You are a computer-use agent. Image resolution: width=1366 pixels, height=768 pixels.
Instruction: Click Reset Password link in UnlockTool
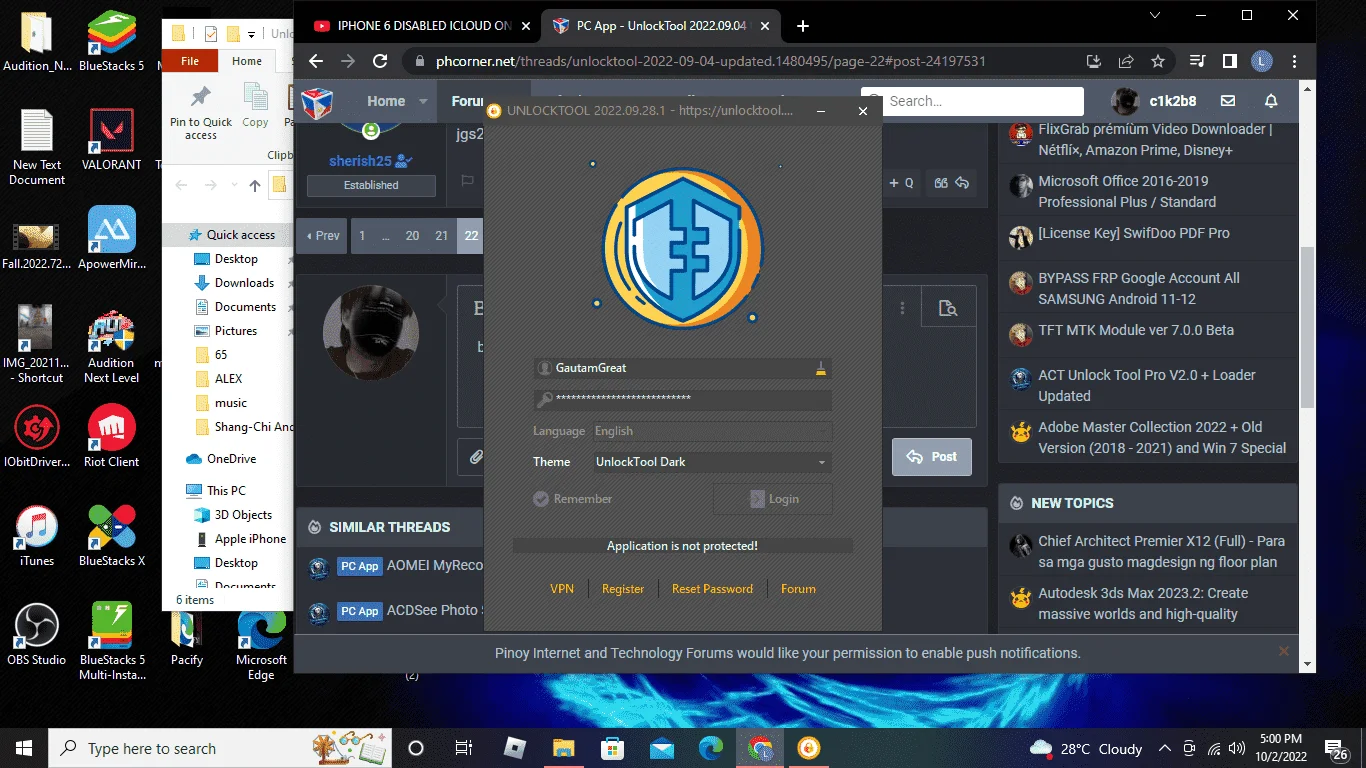click(x=712, y=589)
